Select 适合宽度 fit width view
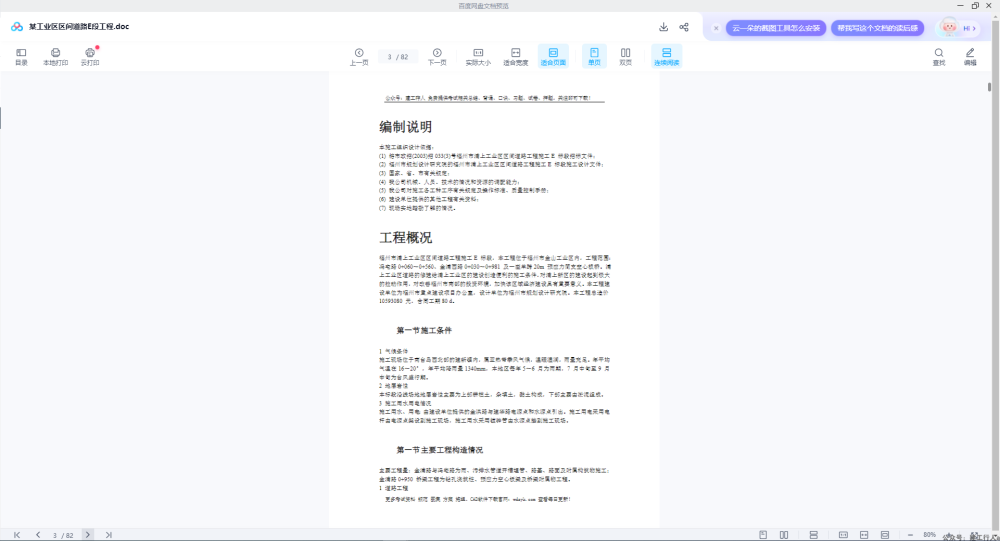Image resolution: width=1000 pixels, height=541 pixels. coord(515,57)
